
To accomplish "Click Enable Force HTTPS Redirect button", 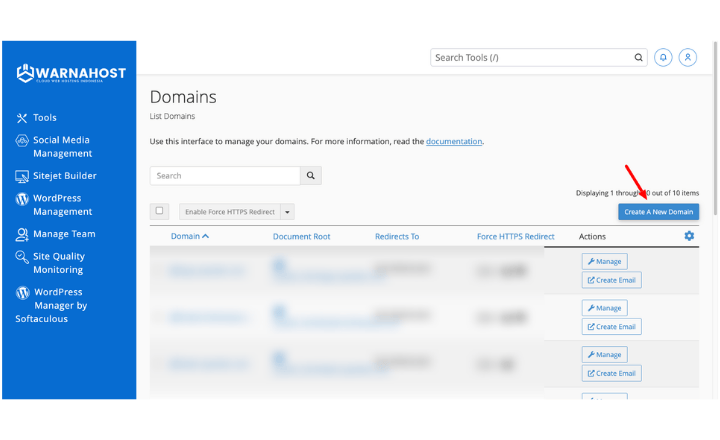I will [x=230, y=212].
